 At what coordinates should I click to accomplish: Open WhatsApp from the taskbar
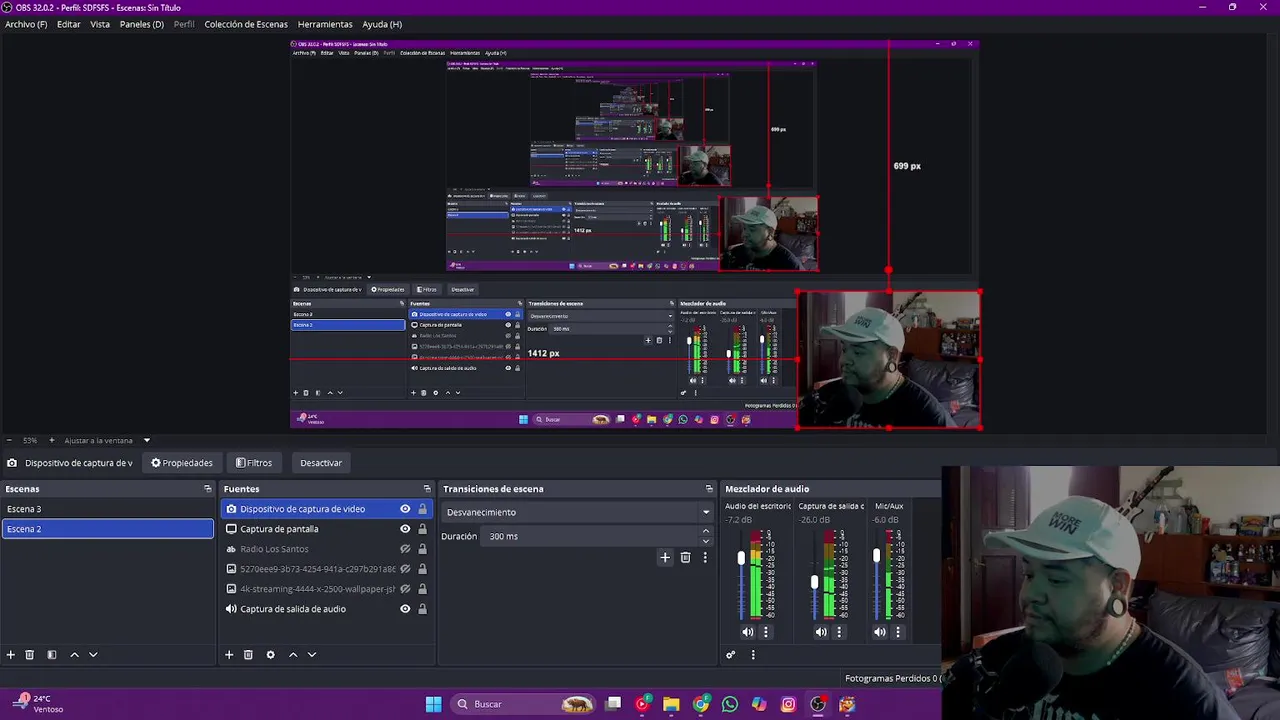[730, 704]
